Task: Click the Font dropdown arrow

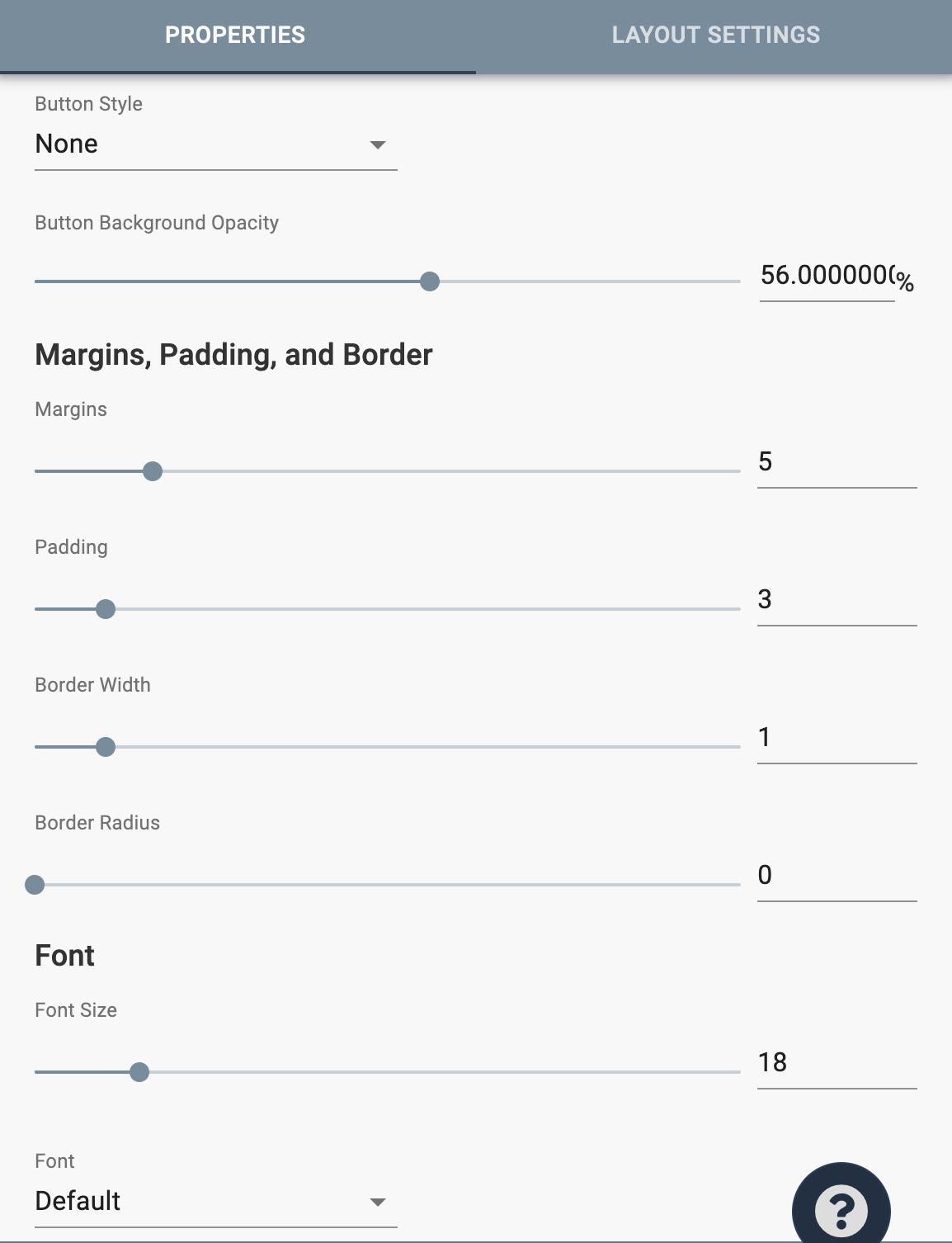Action: (x=378, y=1202)
